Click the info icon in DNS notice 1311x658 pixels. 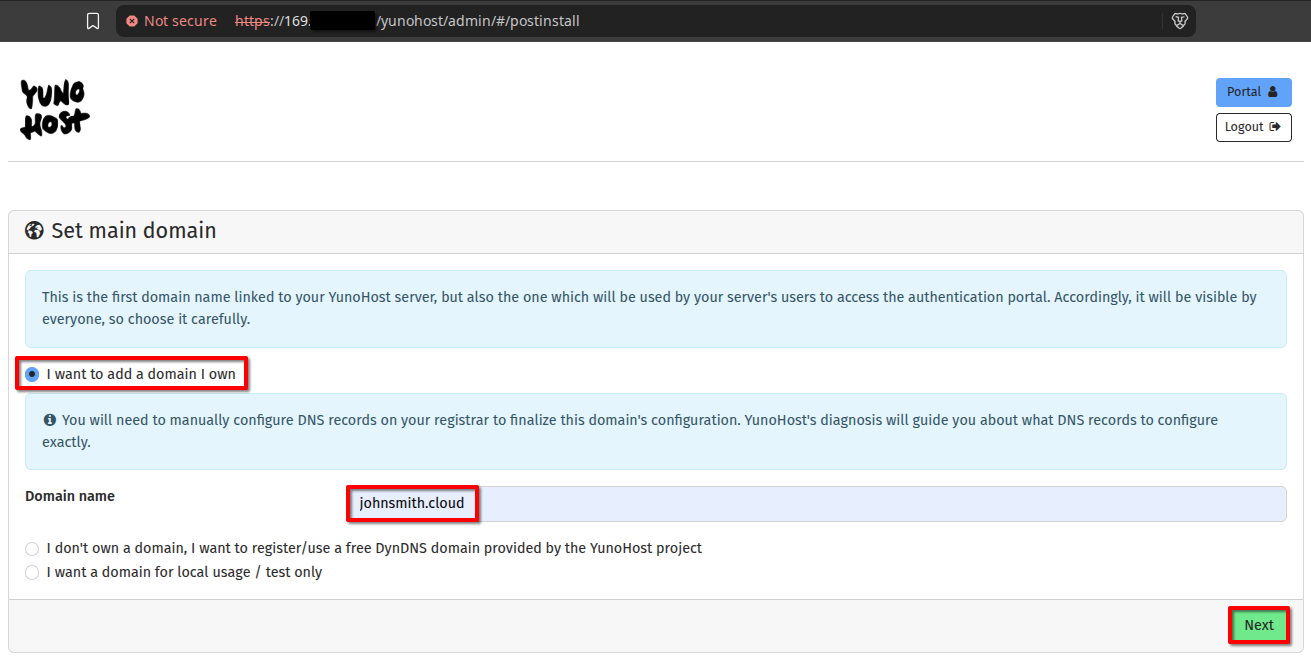[49, 420]
